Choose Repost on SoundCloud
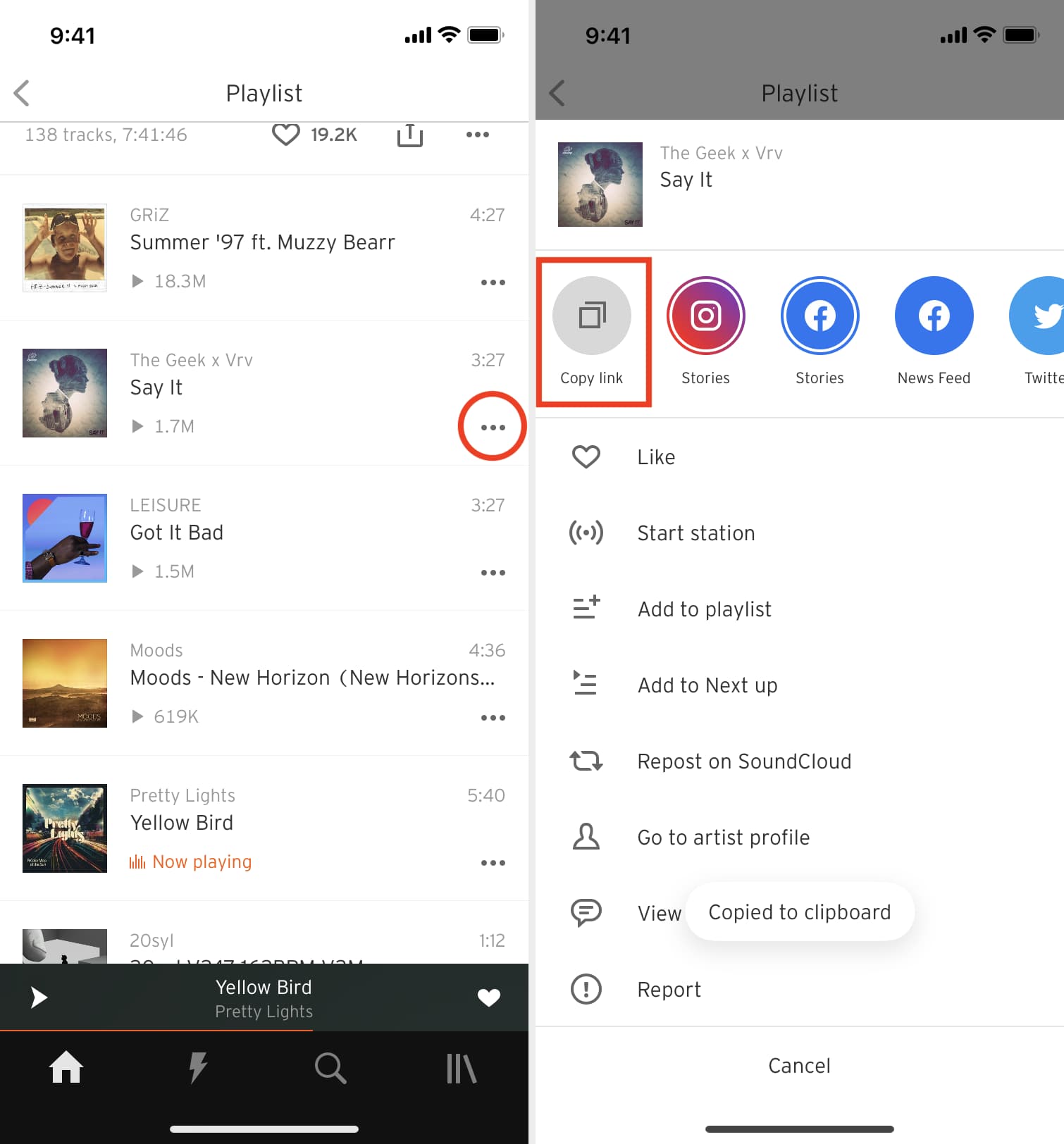Image resolution: width=1064 pixels, height=1144 pixels. point(800,761)
